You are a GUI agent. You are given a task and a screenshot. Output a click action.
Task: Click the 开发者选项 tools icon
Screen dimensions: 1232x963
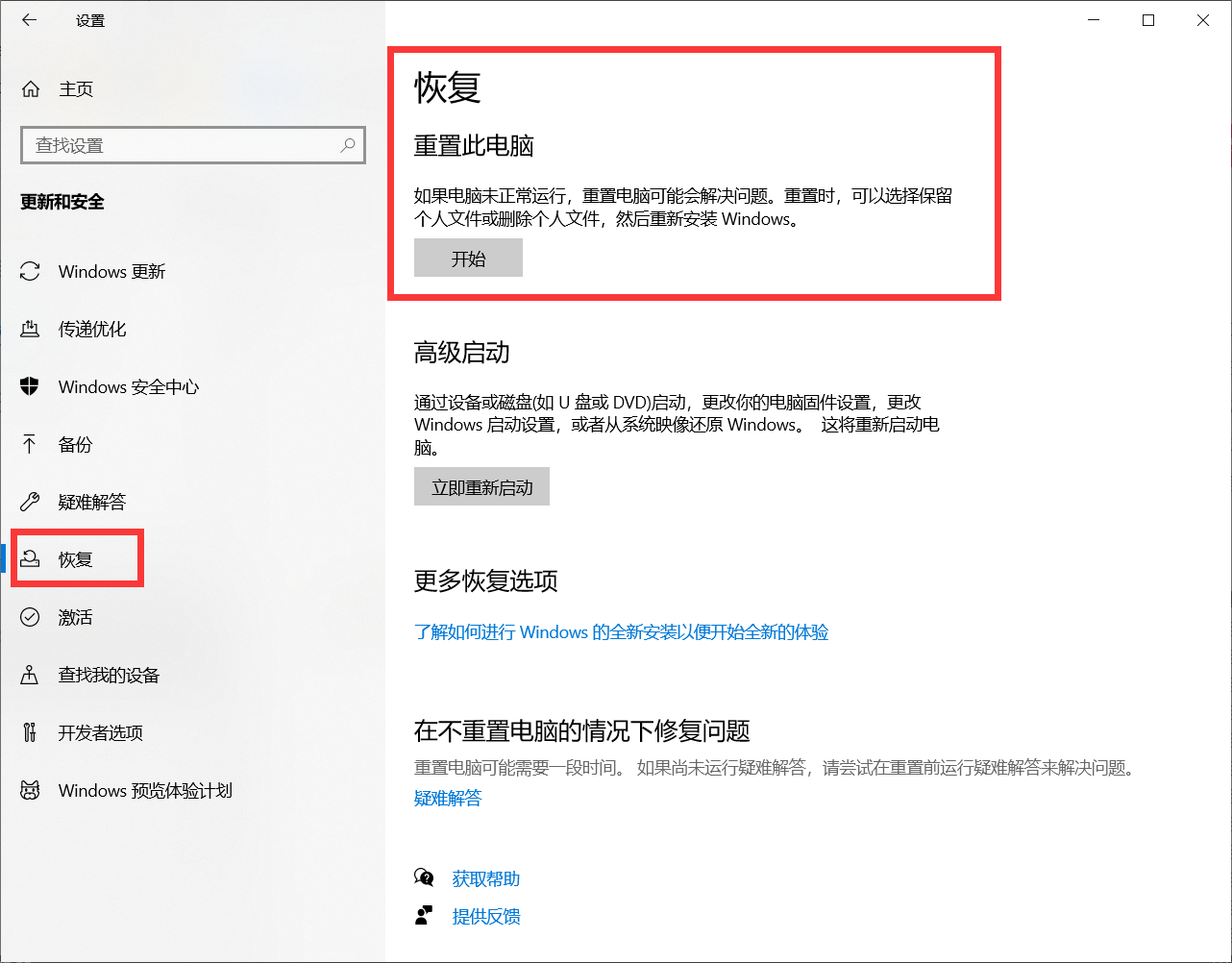pyautogui.click(x=30, y=732)
